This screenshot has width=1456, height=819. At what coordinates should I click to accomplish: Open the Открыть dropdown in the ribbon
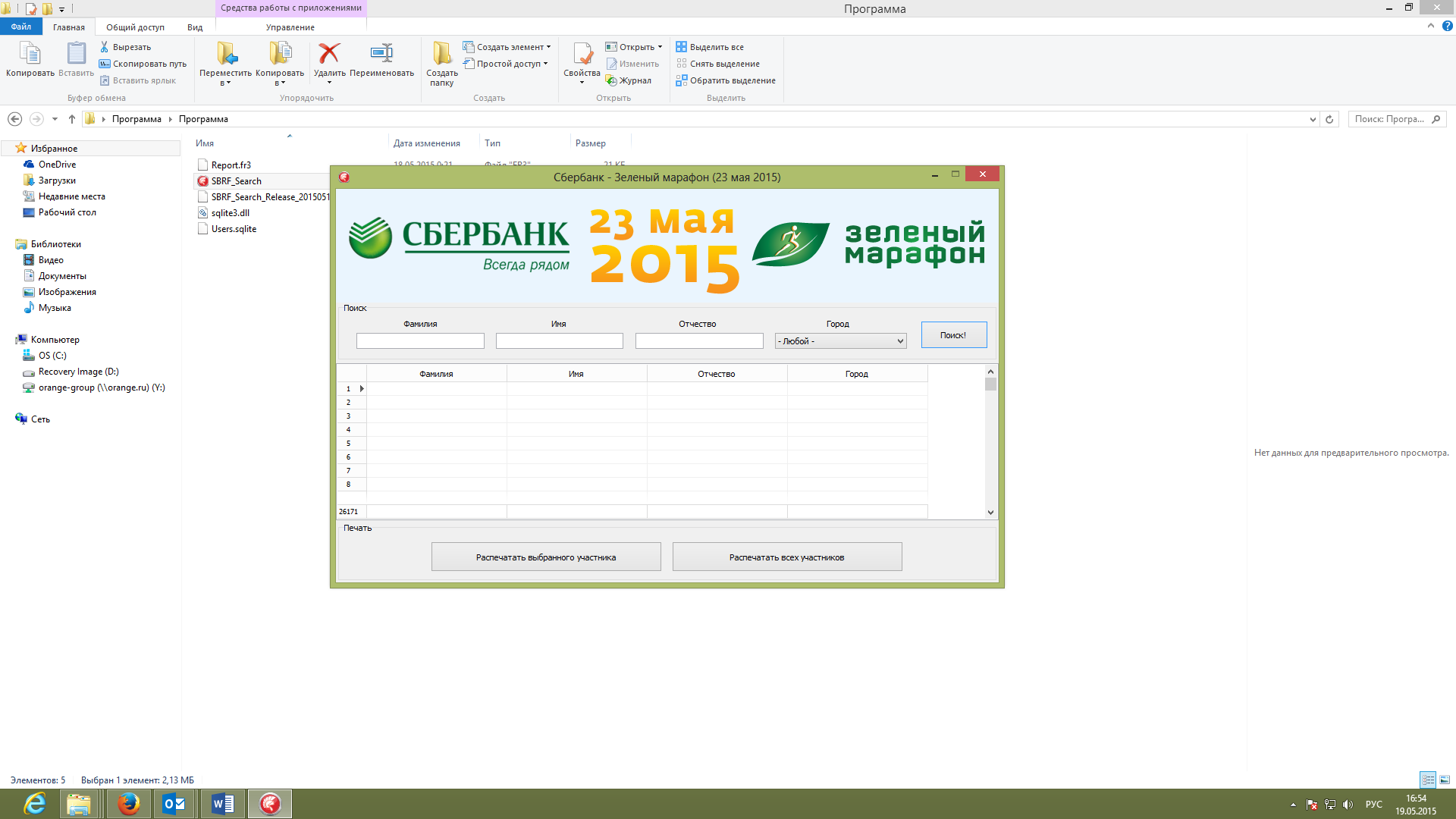pos(634,47)
